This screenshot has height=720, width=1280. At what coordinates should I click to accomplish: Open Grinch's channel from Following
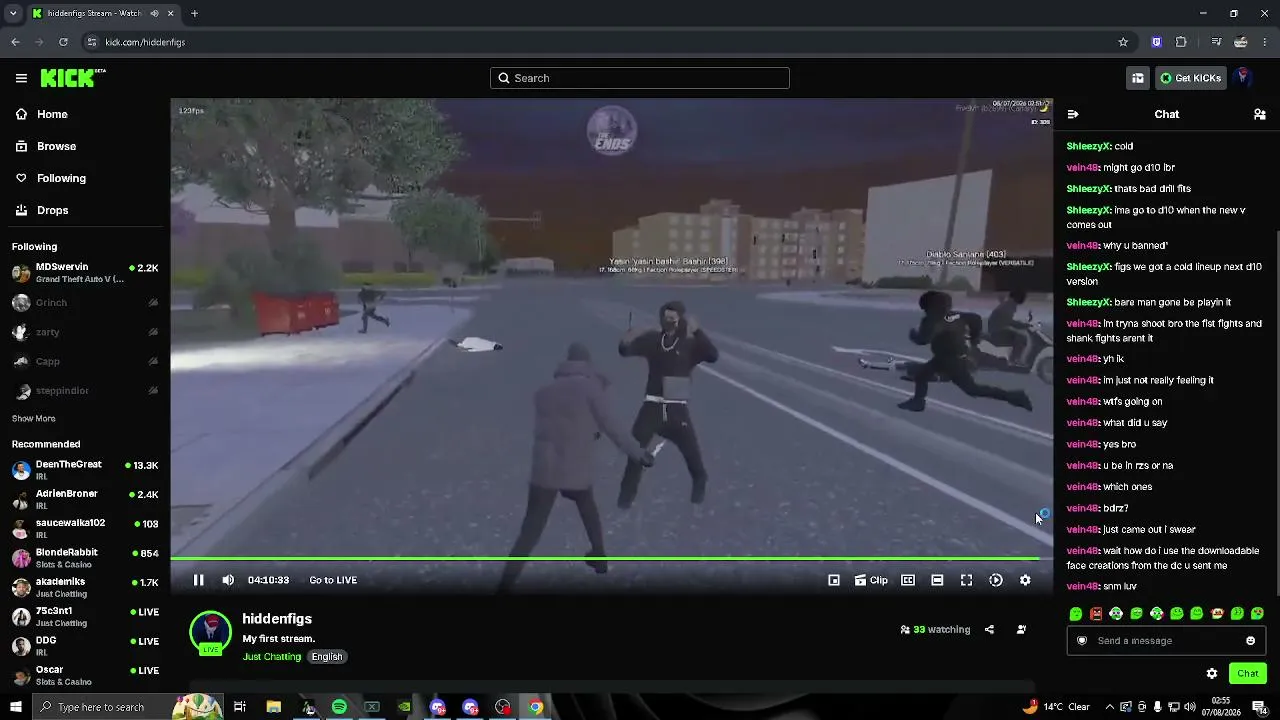pos(85,302)
